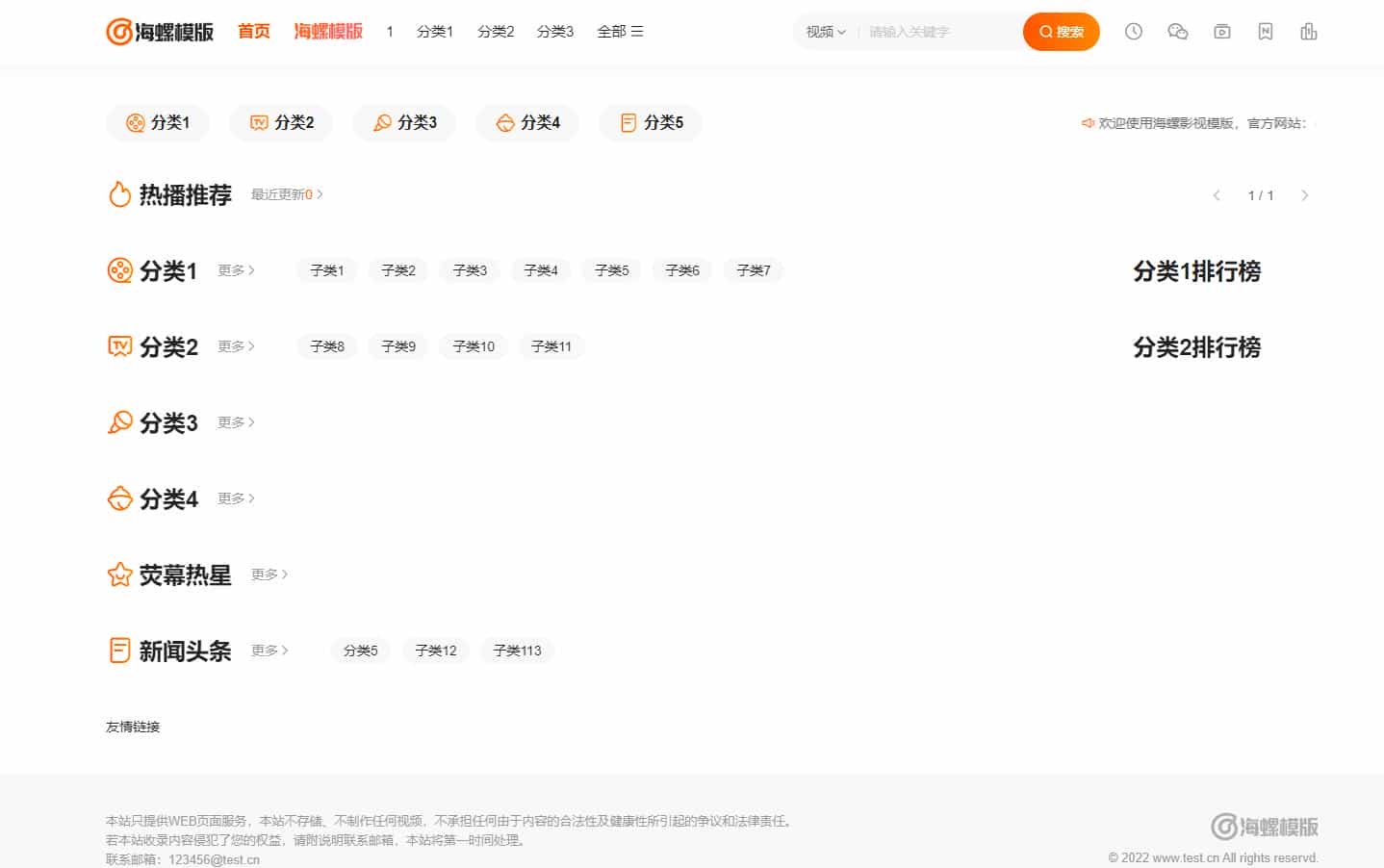Go to previous page of 热播推荐
Image resolution: width=1384 pixels, height=868 pixels.
pos(1217,195)
